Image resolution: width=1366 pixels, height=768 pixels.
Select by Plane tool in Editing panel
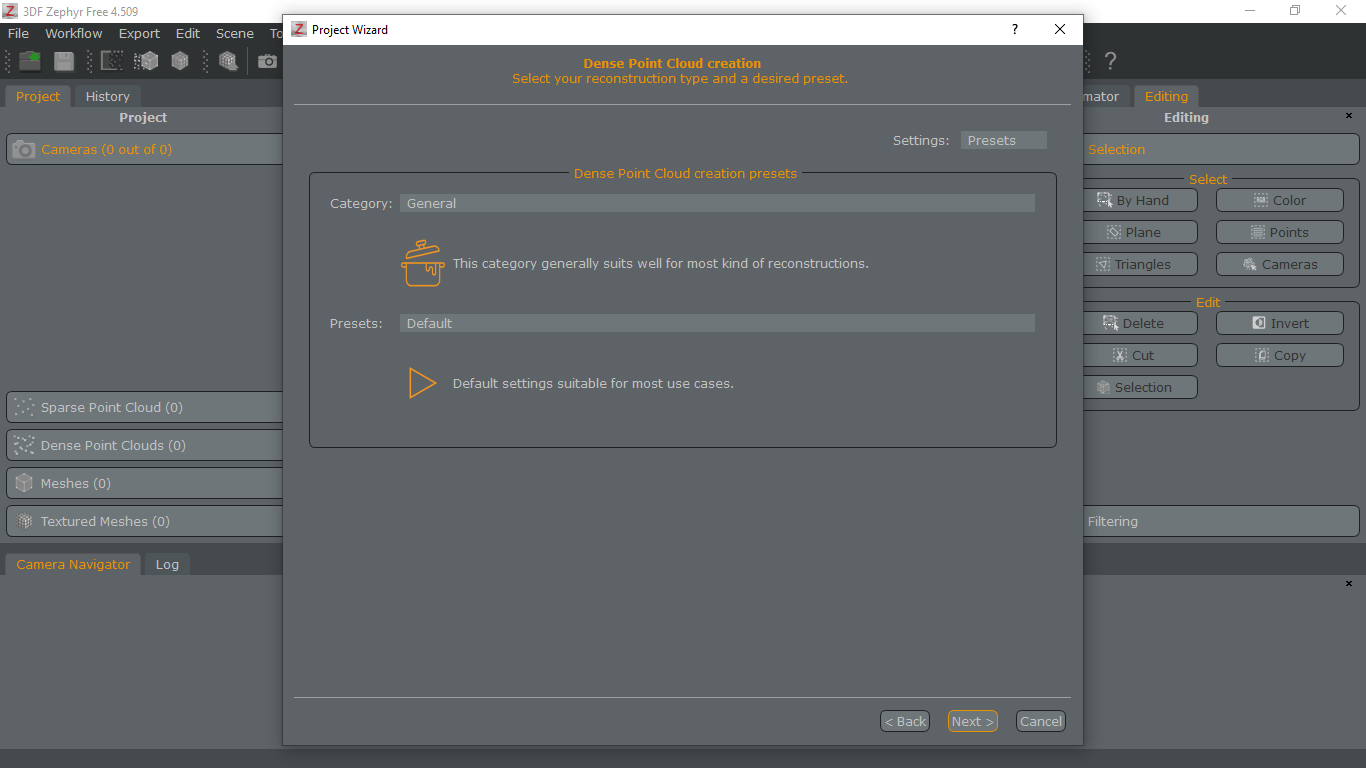[1140, 232]
